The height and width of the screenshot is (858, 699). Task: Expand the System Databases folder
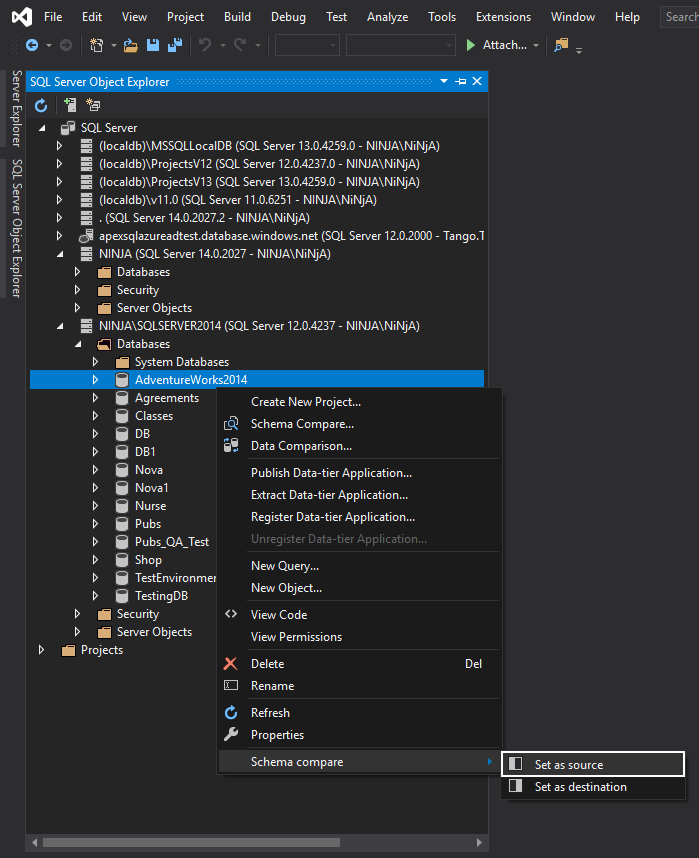pyautogui.click(x=96, y=362)
